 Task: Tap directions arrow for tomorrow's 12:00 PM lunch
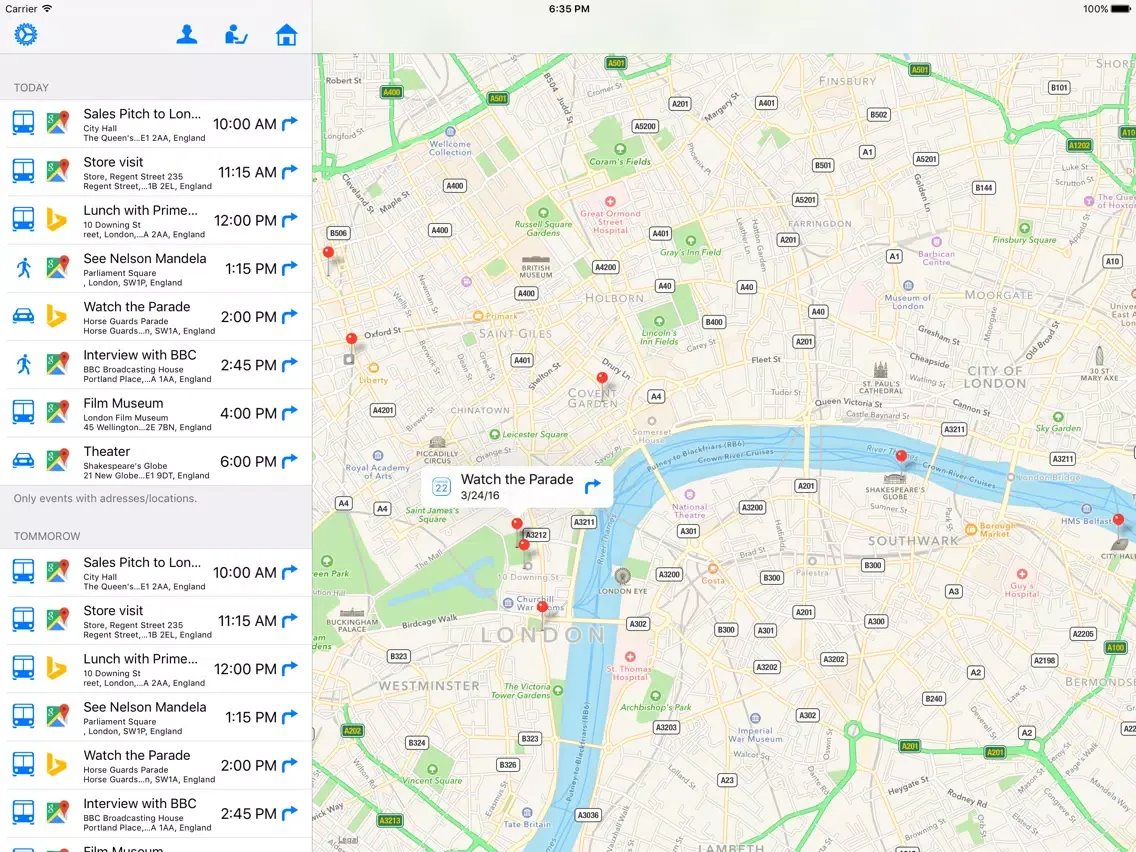290,668
